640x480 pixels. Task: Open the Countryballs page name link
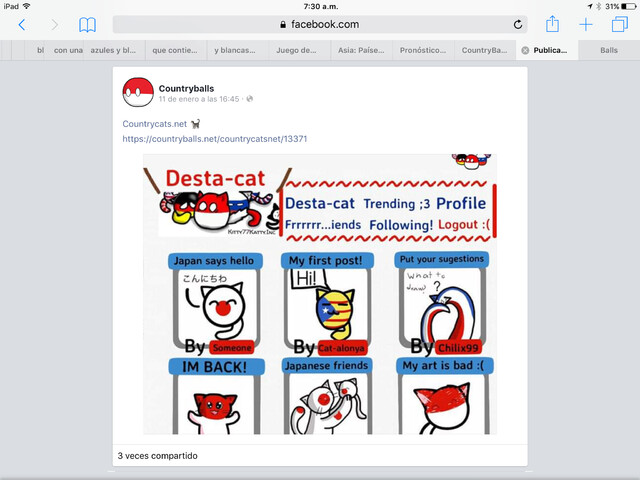186,88
